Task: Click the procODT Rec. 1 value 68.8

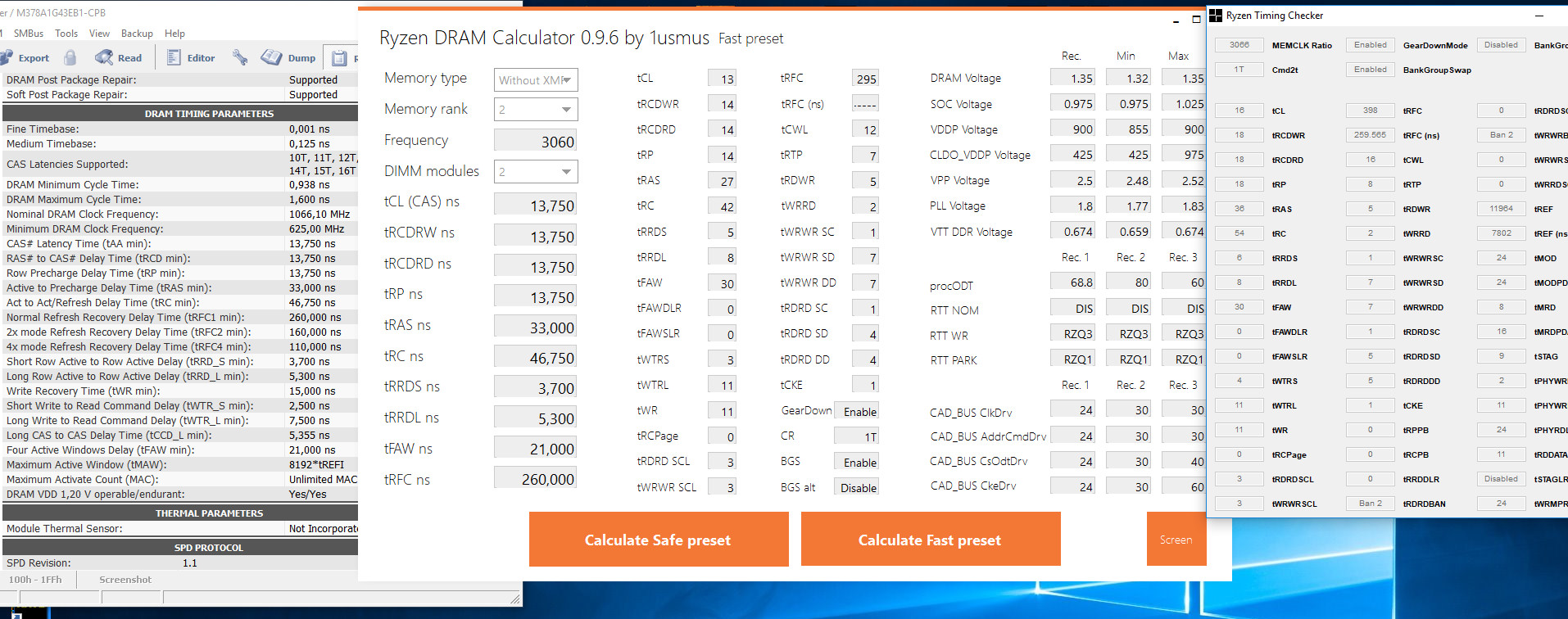Action: (x=1072, y=282)
